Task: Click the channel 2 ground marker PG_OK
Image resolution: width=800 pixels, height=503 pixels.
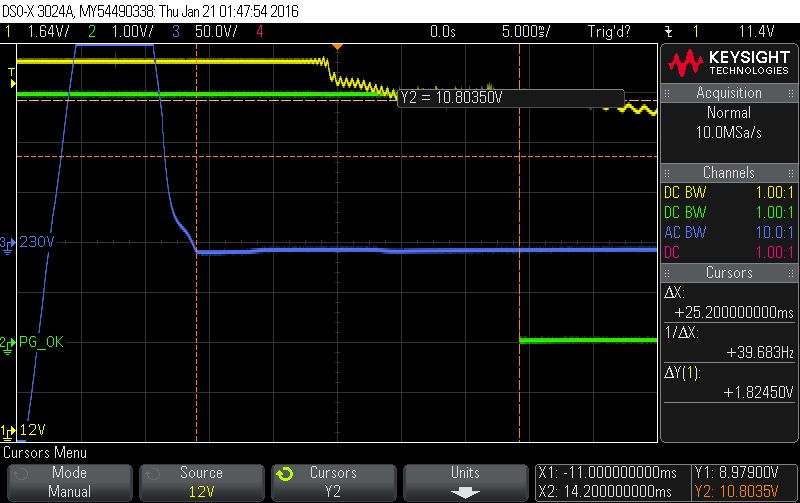Action: tap(32, 342)
